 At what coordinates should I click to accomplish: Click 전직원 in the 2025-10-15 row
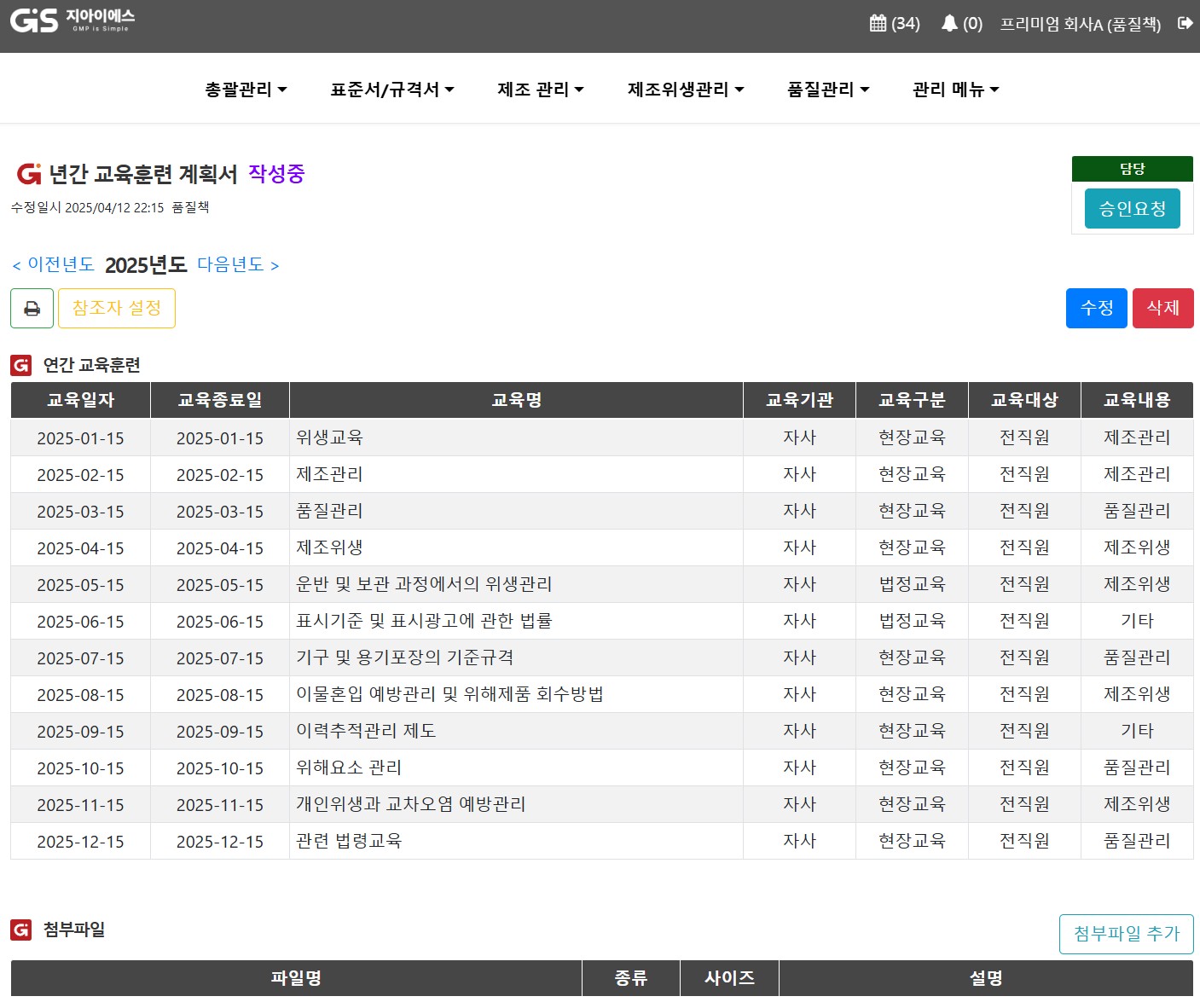[x=1025, y=768]
